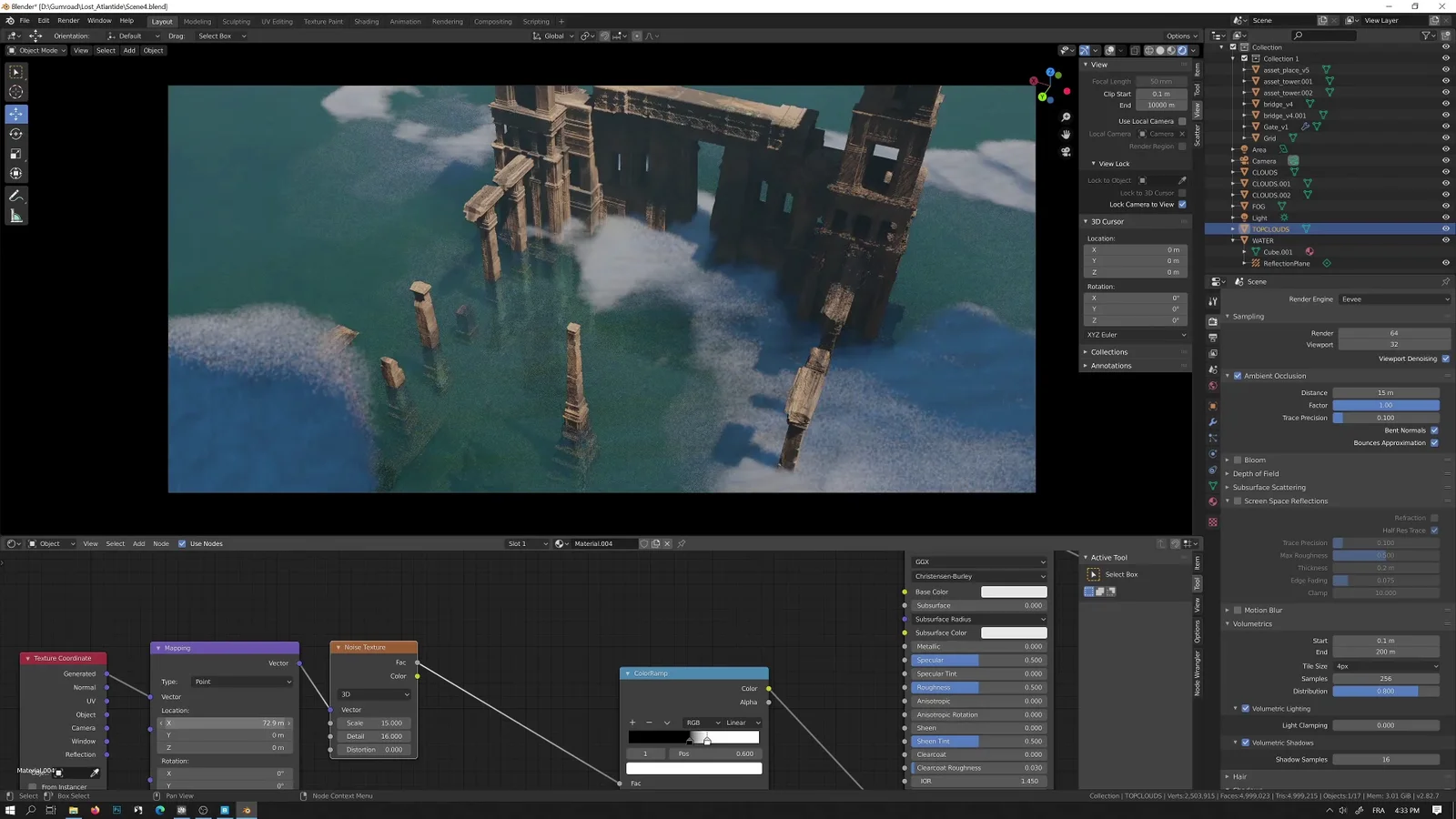Viewport: 1456px width, 819px height.
Task: Select the Move tool in the toolbar
Action: 15,114
